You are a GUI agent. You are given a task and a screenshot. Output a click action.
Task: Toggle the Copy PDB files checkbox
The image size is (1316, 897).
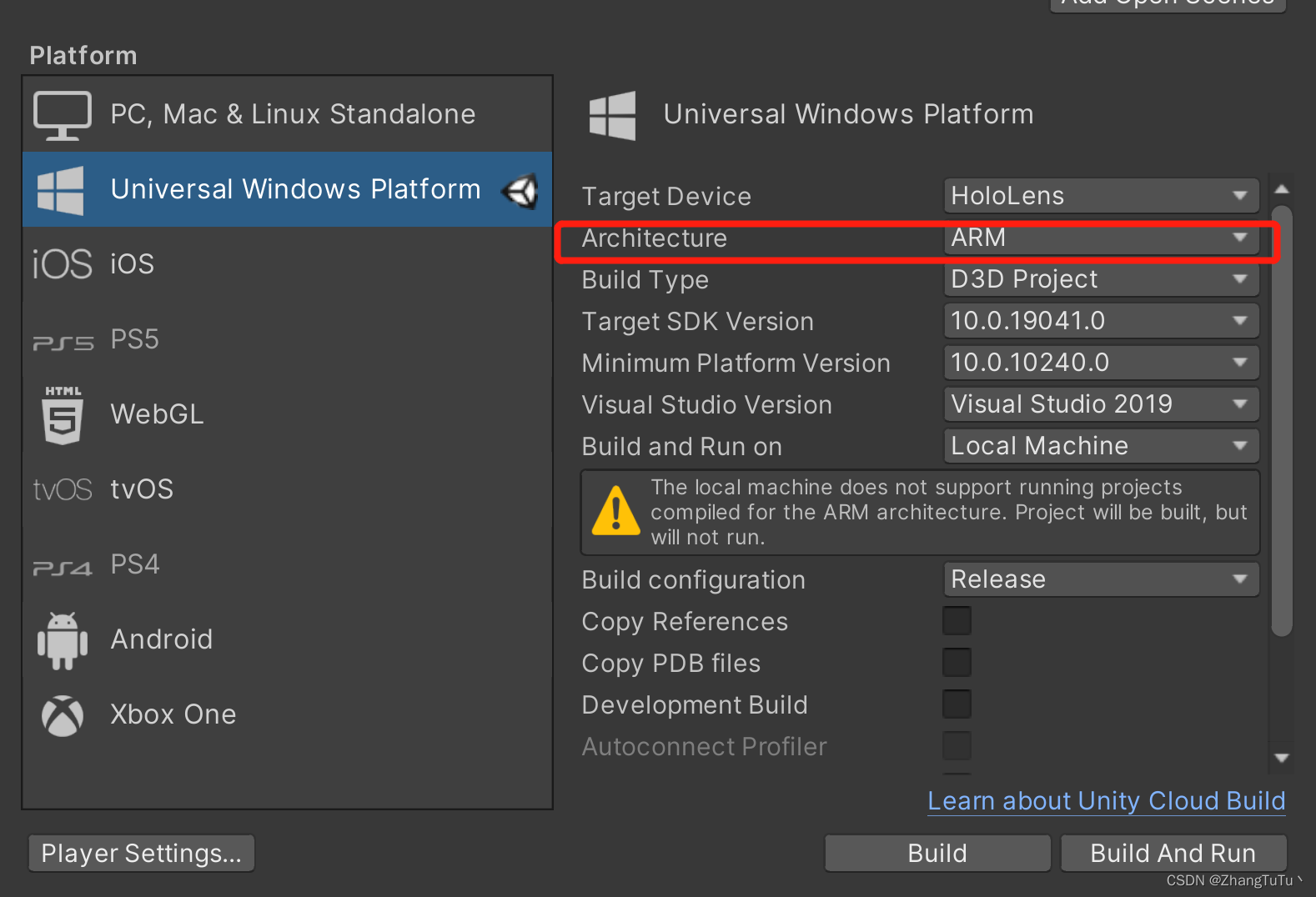tap(957, 663)
